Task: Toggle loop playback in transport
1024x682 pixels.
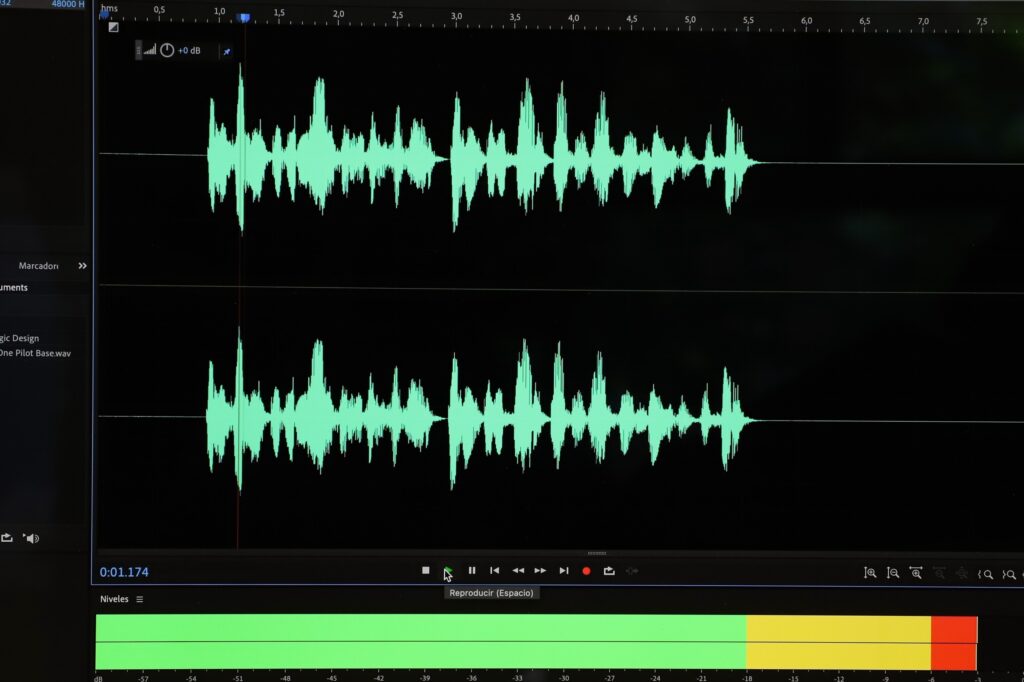Action: [608, 571]
